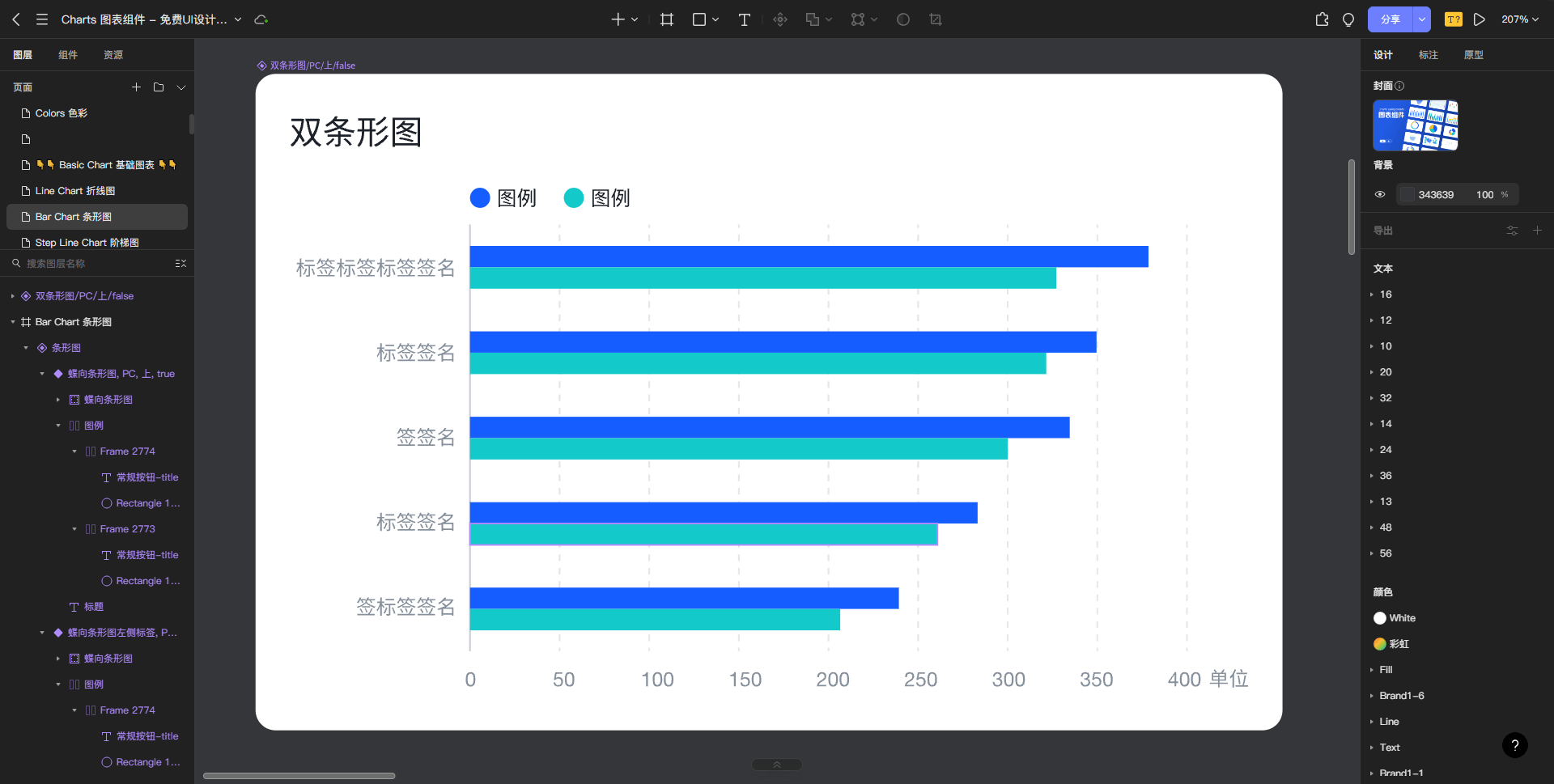Screen dimensions: 1554x784
Task: Select the Bar Chart 条形图 page
Action: pyautogui.click(x=97, y=217)
